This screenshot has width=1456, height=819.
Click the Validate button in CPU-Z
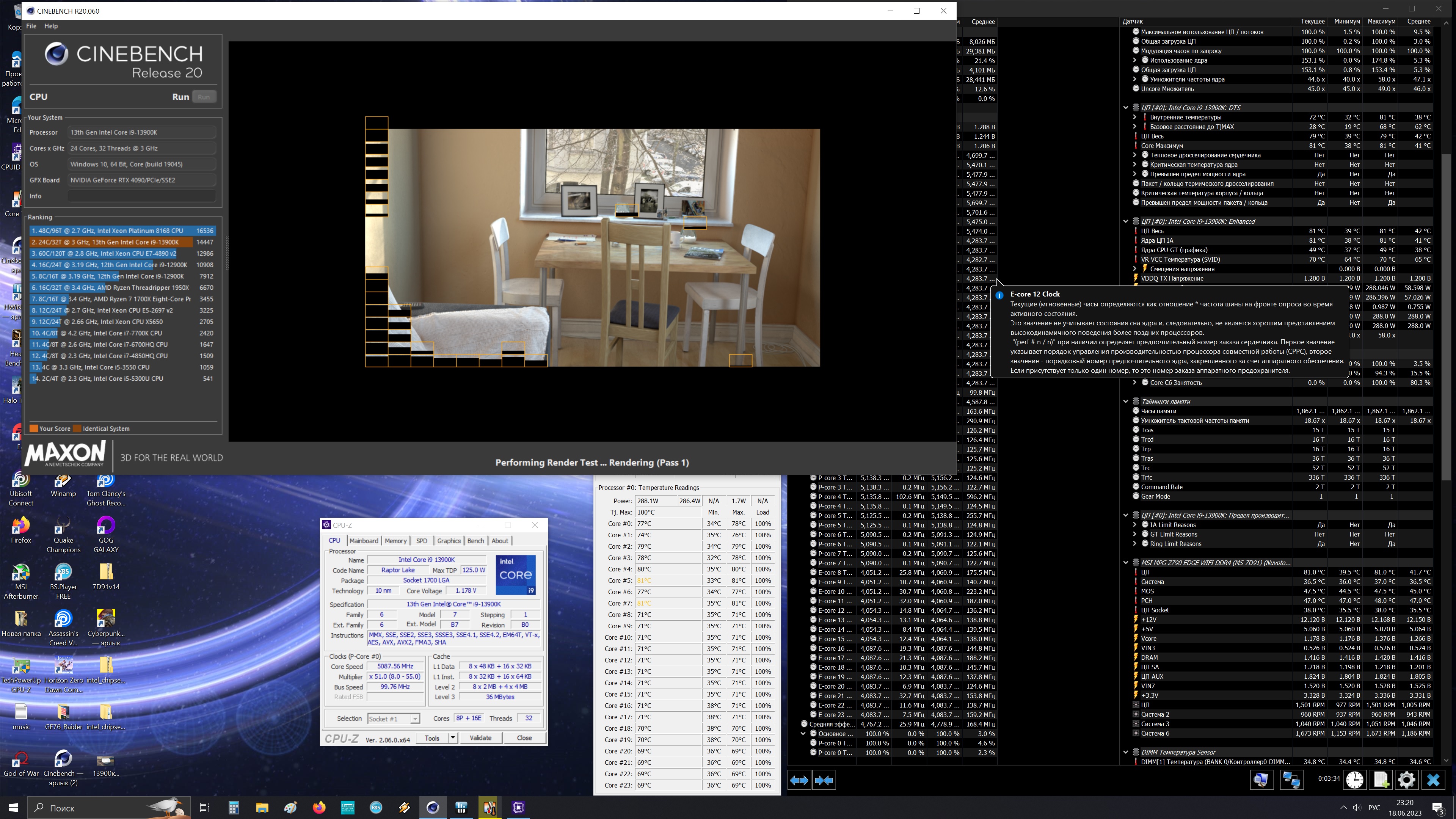[480, 737]
